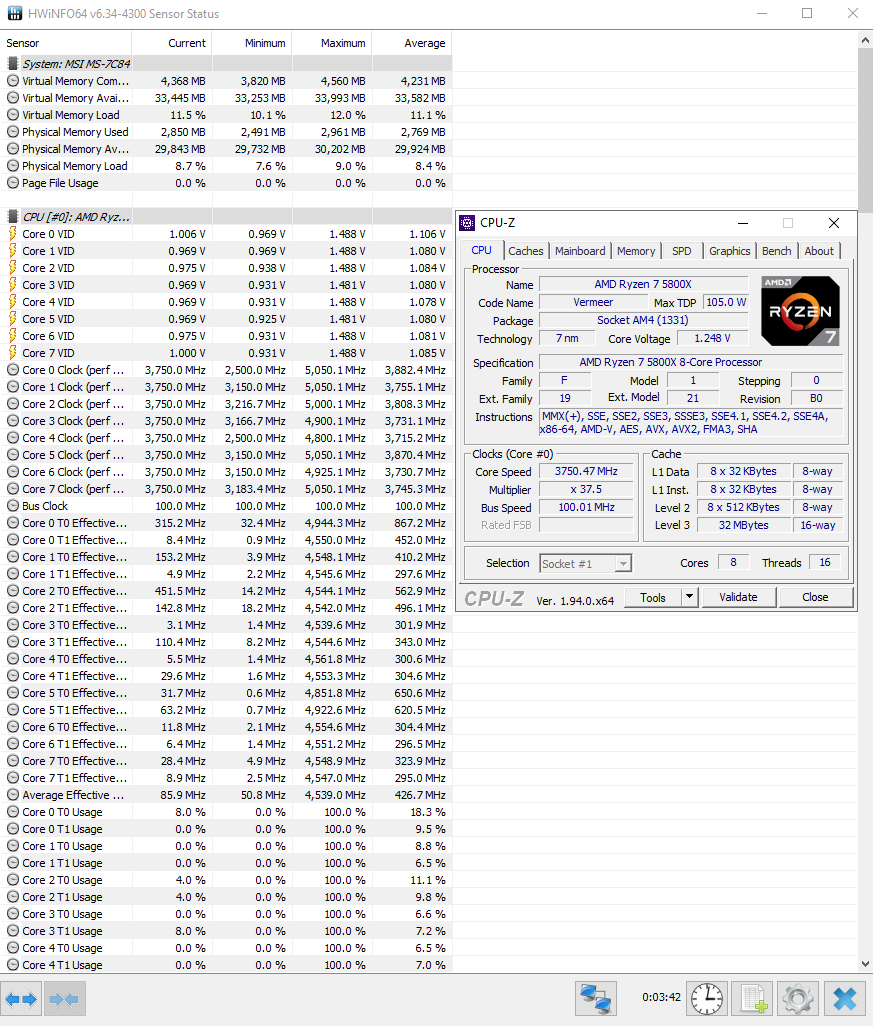Click the Multiplier x 37.5 field
The image size is (873, 1026).
(586, 489)
